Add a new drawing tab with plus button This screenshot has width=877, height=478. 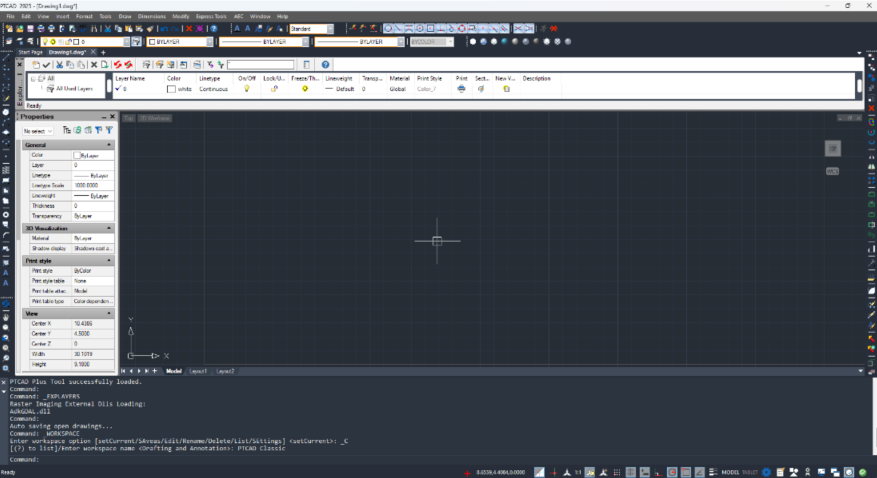pyautogui.click(x=103, y=52)
